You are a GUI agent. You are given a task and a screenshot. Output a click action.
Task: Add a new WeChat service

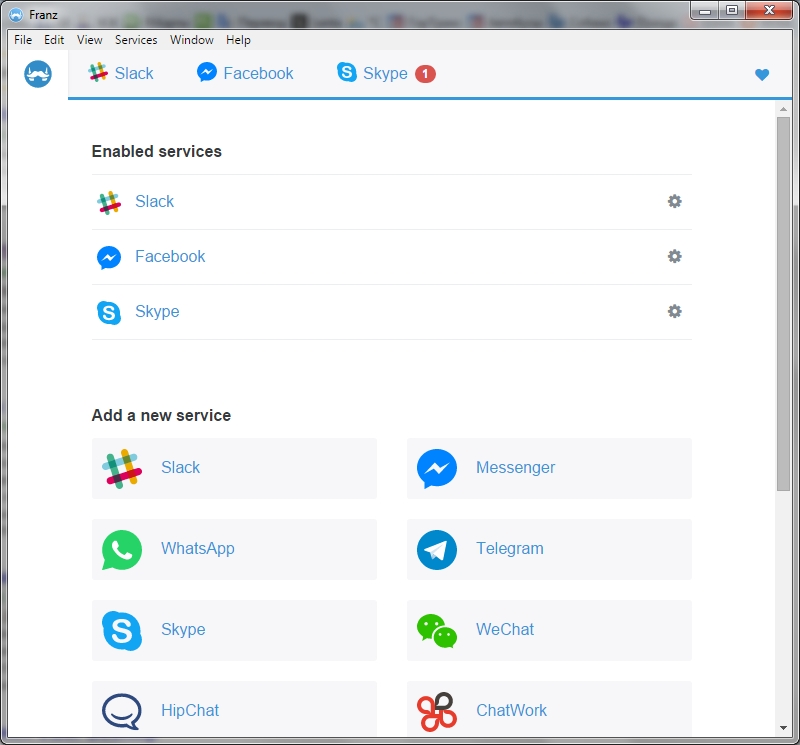[x=549, y=631]
